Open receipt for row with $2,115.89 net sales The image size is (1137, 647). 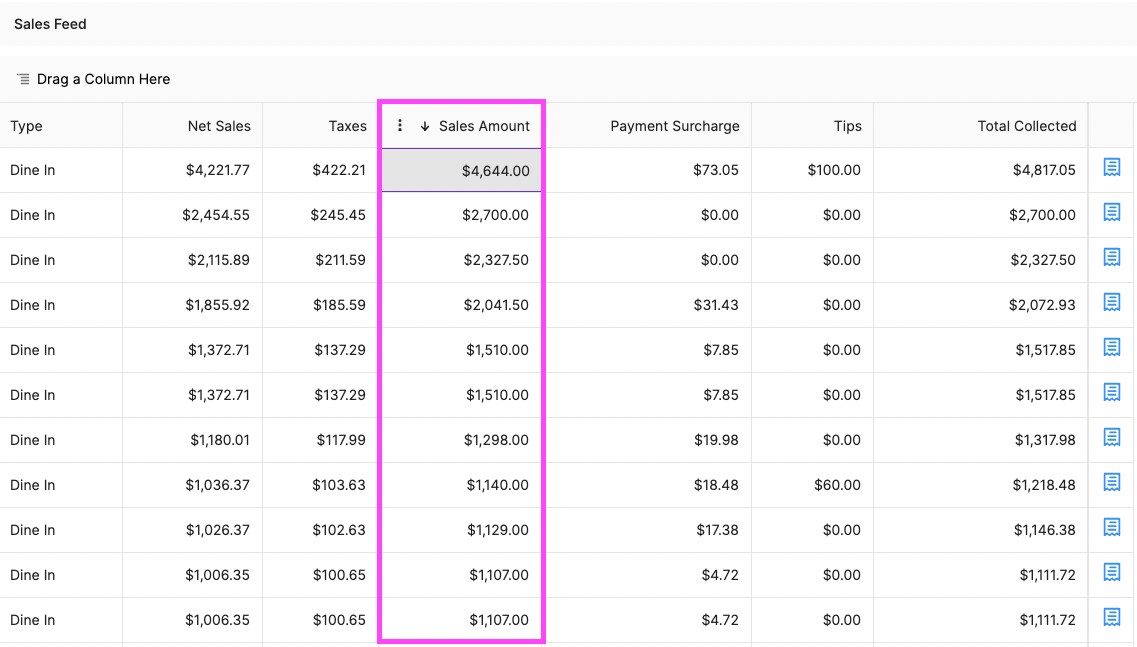[x=1111, y=258]
